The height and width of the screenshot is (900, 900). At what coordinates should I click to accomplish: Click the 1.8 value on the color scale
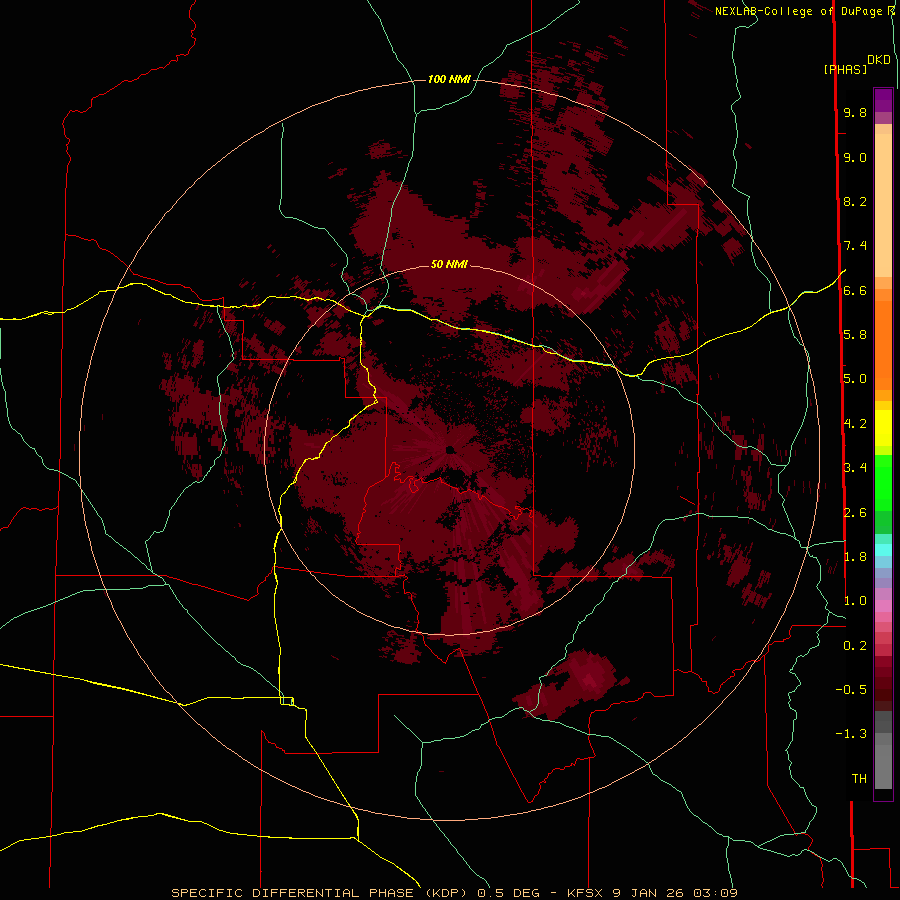point(855,557)
